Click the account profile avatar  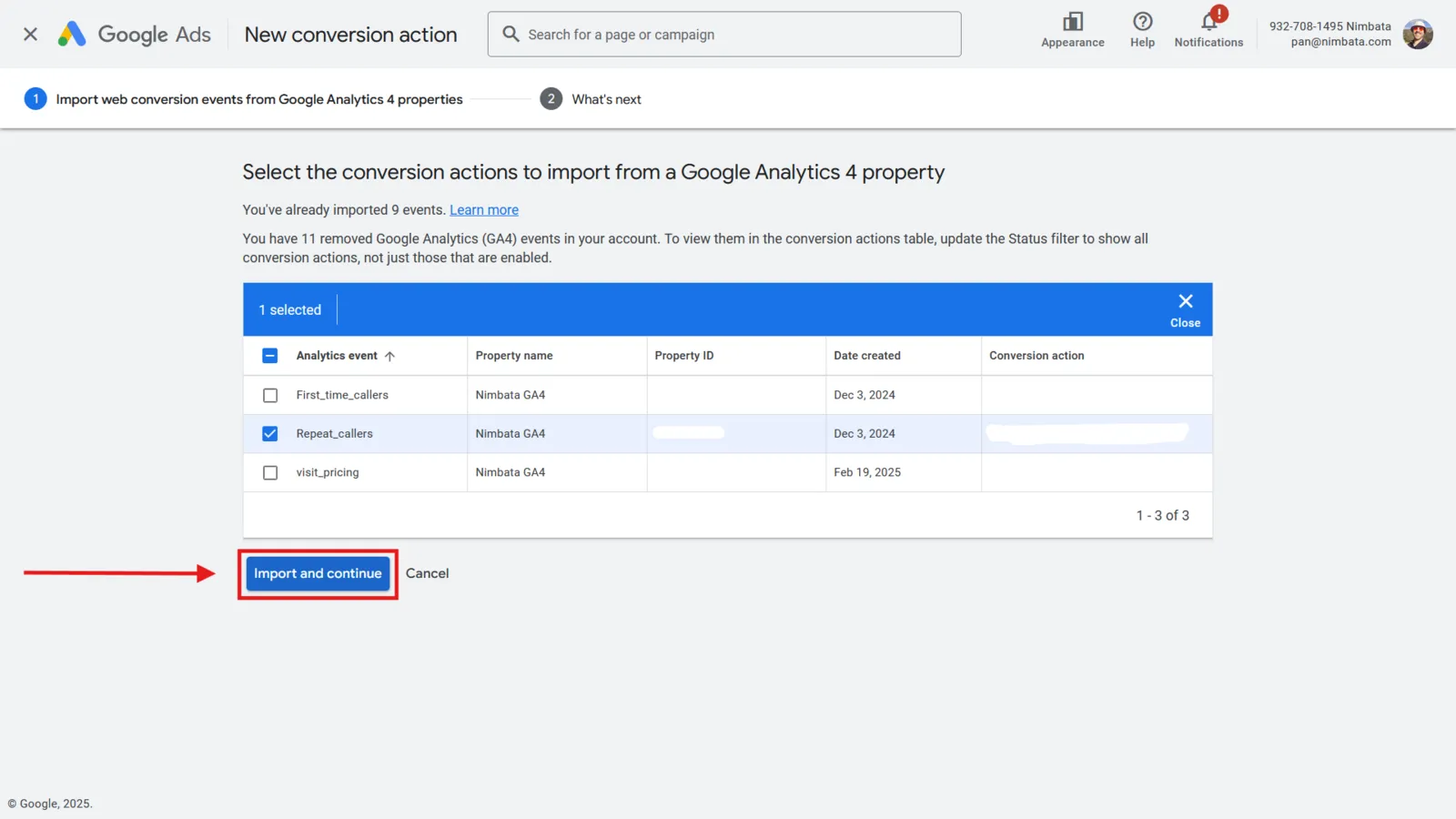[x=1417, y=35]
